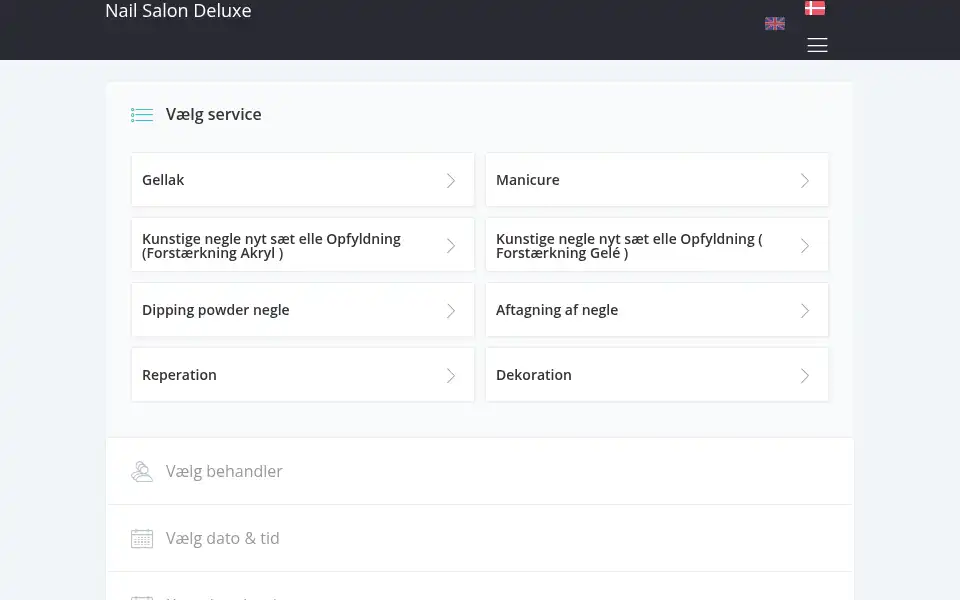Click chevron on Dipping powder negle card
The image size is (960, 600).
[451, 310]
